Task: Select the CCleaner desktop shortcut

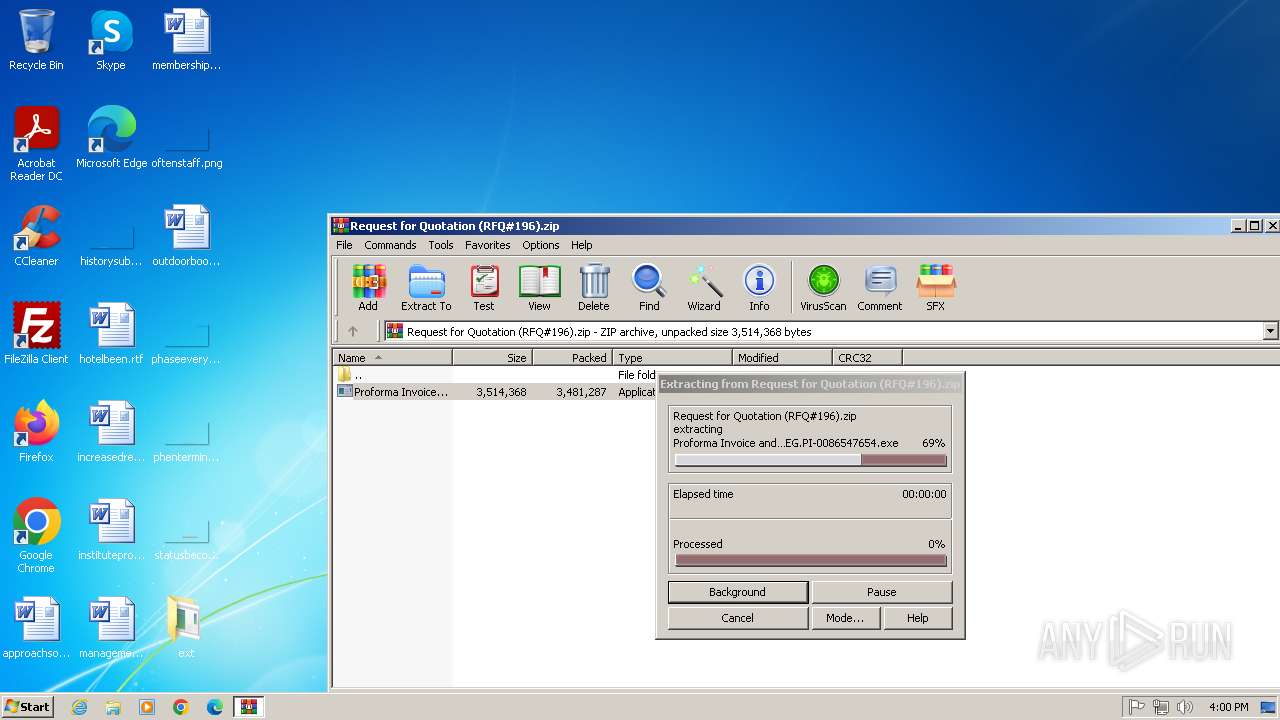Action: 36,236
